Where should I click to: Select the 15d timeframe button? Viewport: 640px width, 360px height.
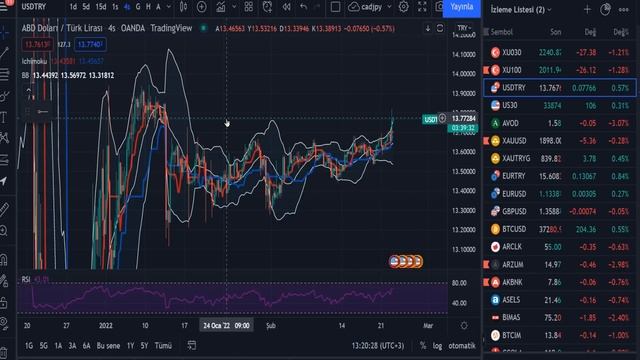pyautogui.click(x=100, y=7)
